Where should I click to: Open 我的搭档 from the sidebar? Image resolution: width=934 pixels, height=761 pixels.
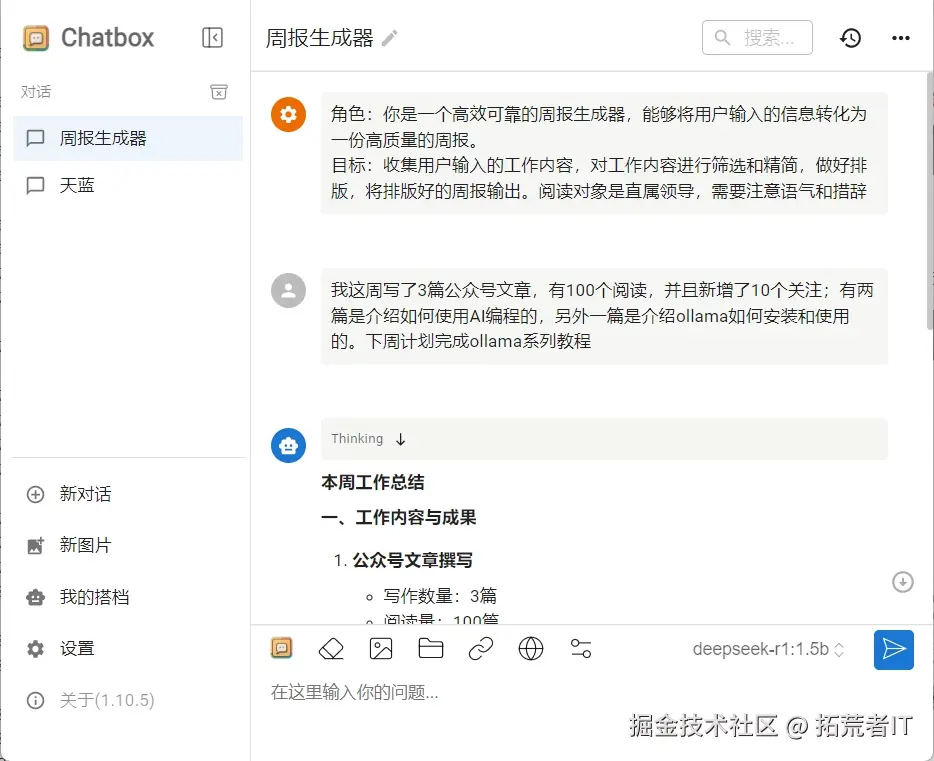[93, 597]
